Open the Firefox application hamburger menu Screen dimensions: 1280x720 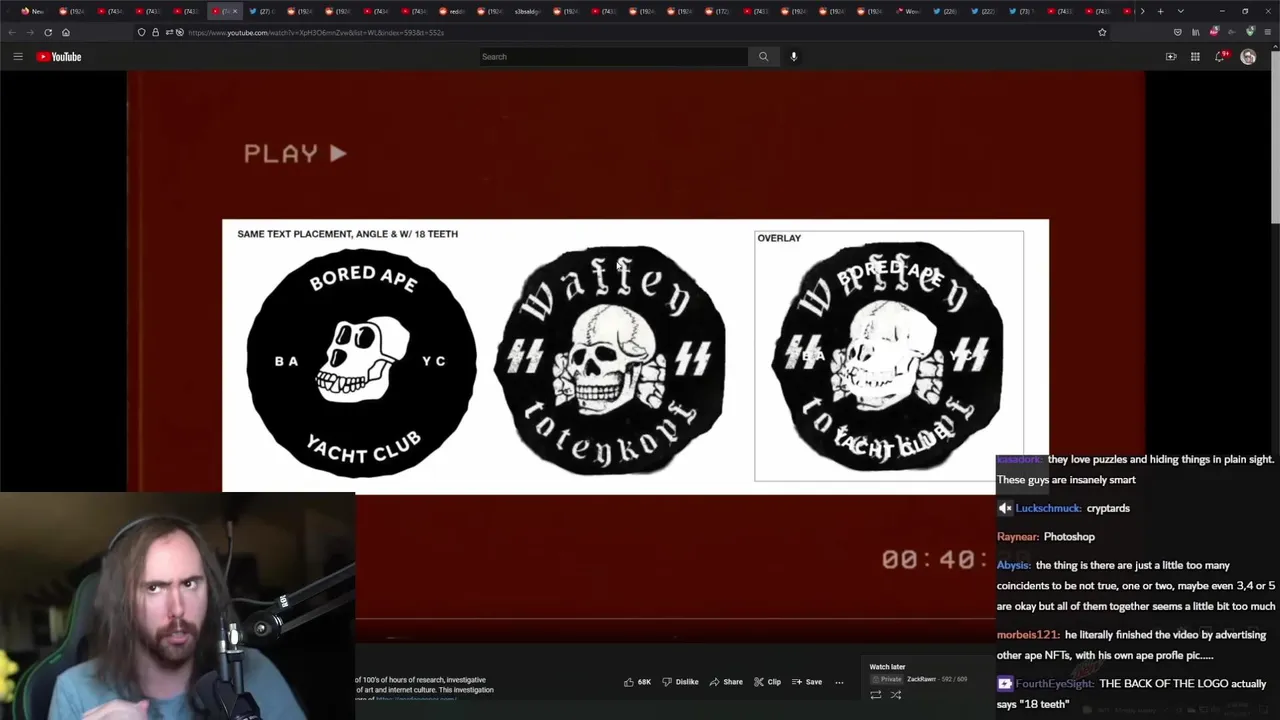tap(1268, 32)
